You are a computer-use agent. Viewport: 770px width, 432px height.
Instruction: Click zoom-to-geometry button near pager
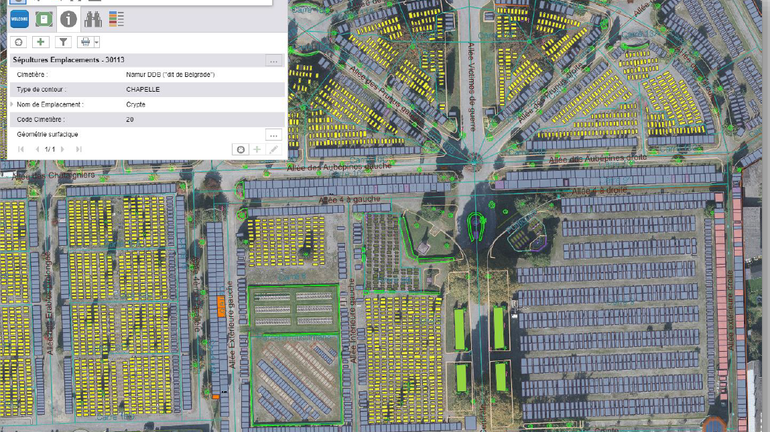(x=240, y=150)
